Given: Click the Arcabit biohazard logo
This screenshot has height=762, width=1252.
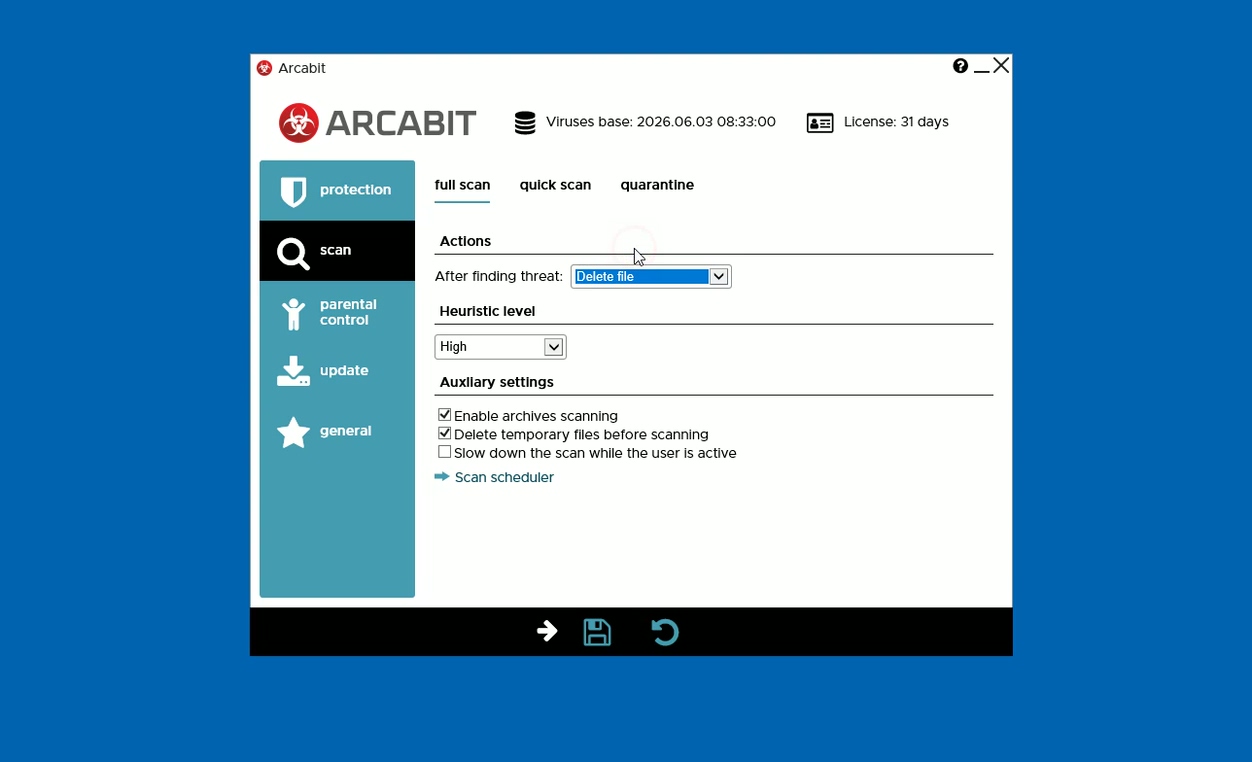Looking at the screenshot, I should pos(298,123).
